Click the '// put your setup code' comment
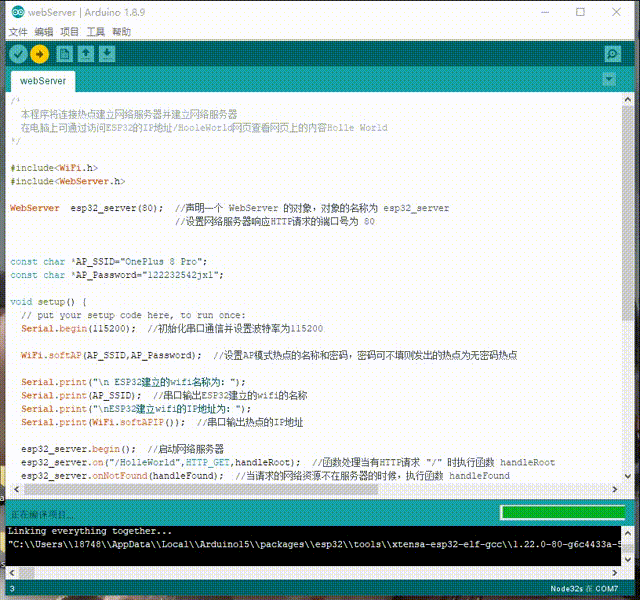This screenshot has height=600, width=640. tap(133, 316)
